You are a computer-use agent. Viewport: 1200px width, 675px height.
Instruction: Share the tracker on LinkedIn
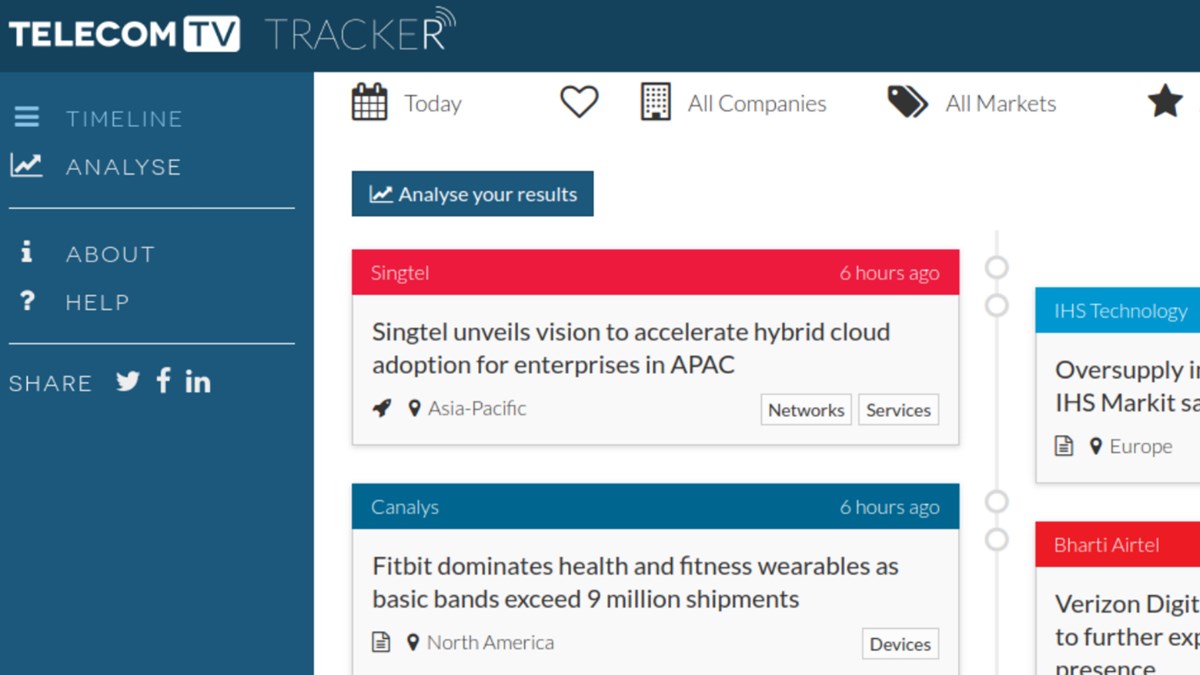pos(197,381)
